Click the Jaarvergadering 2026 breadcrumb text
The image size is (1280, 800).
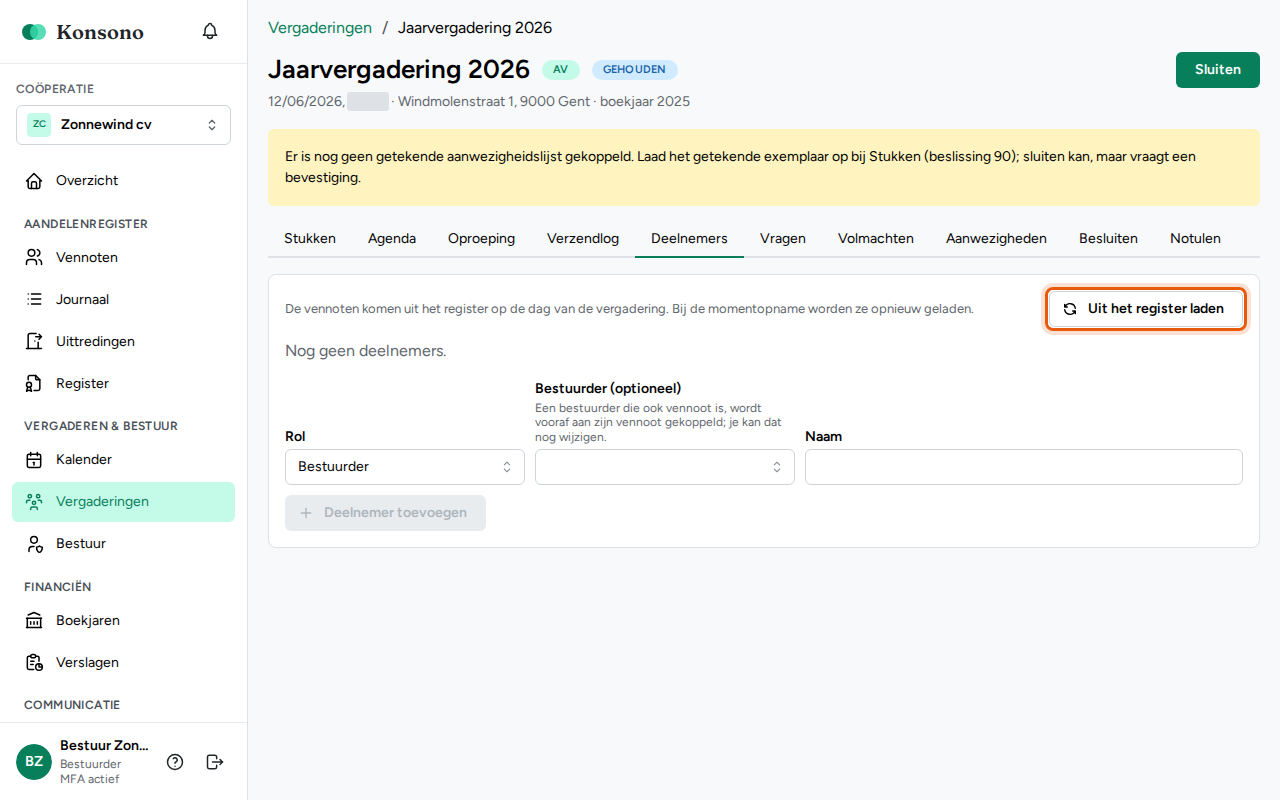pyautogui.click(x=475, y=28)
